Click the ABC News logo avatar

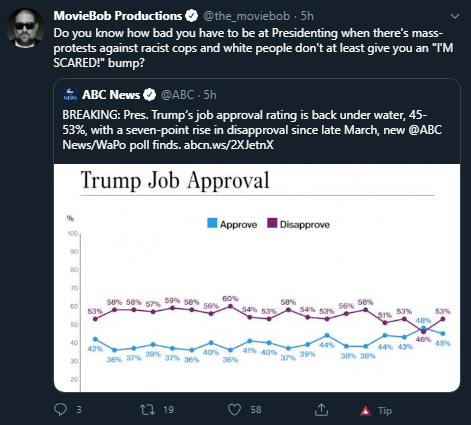click(70, 95)
